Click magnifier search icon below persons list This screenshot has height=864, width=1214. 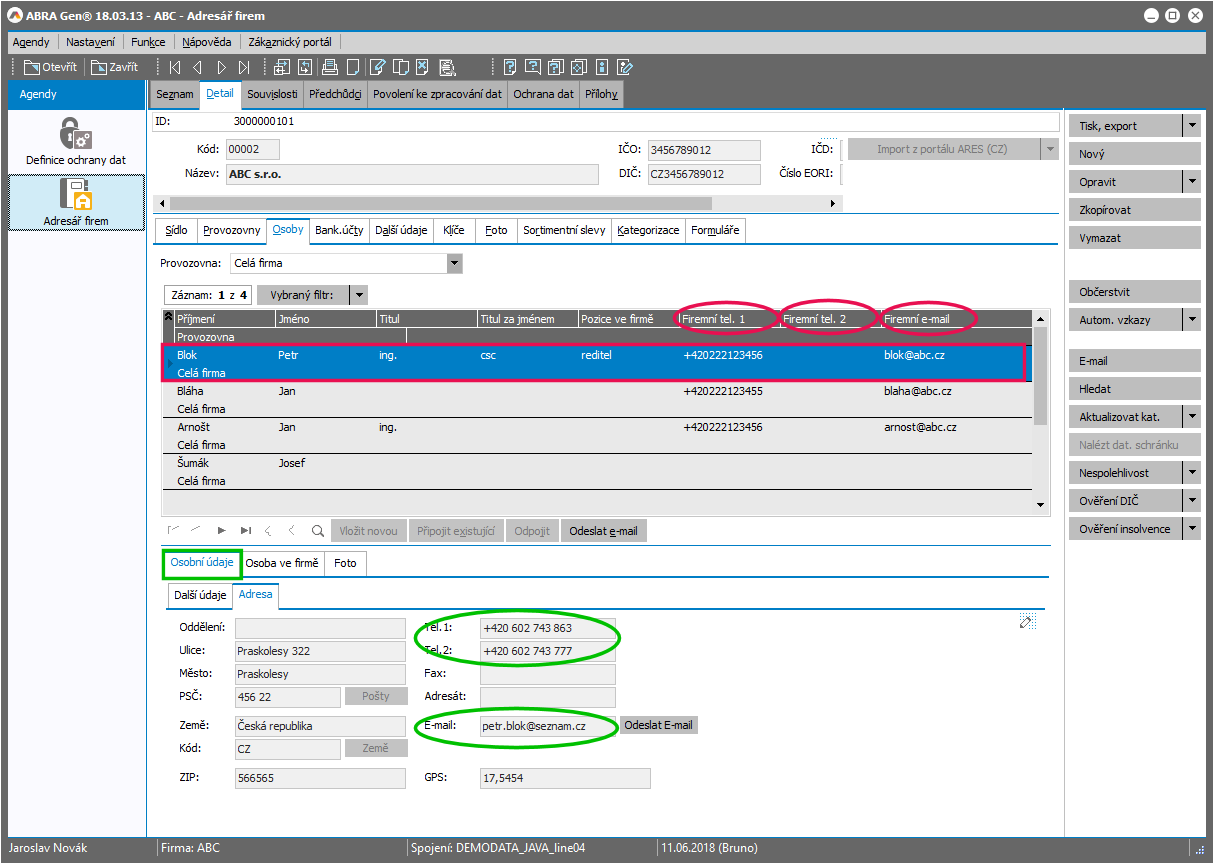coord(317,531)
